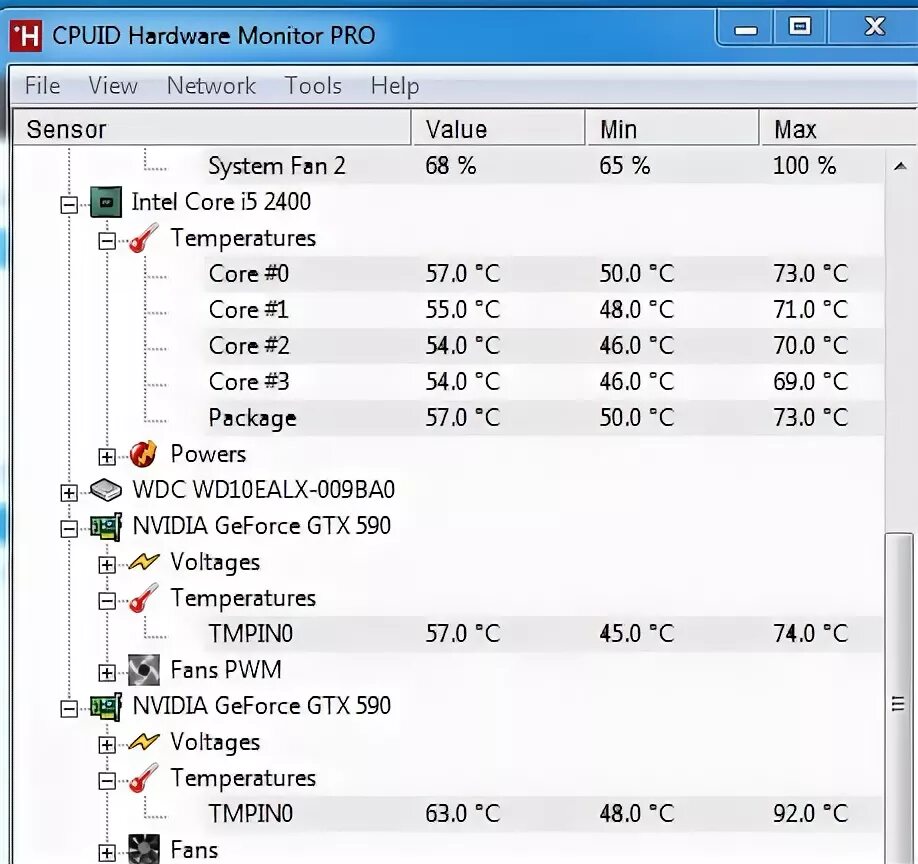Click the lightning icon of the first GTX 590 Voltages

143,562
